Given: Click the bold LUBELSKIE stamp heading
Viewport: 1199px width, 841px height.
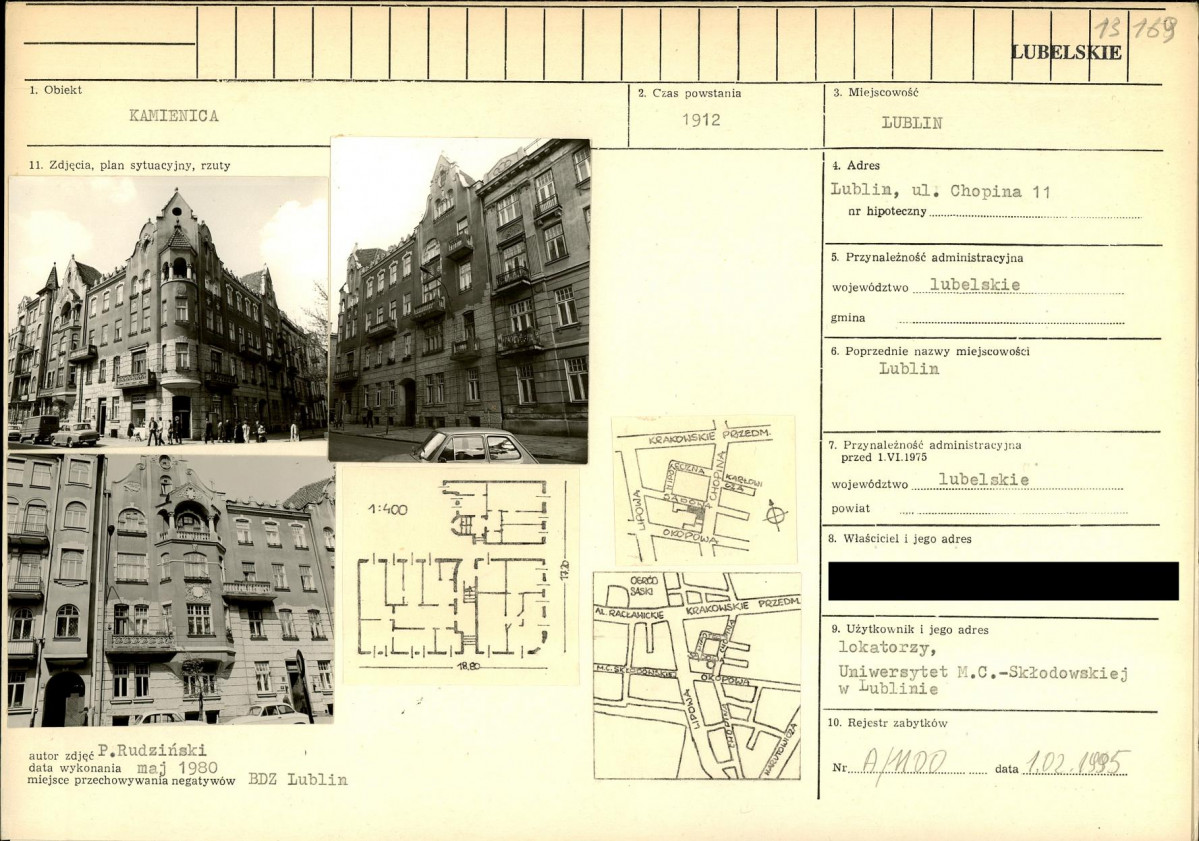Looking at the screenshot, I should point(1066,52).
